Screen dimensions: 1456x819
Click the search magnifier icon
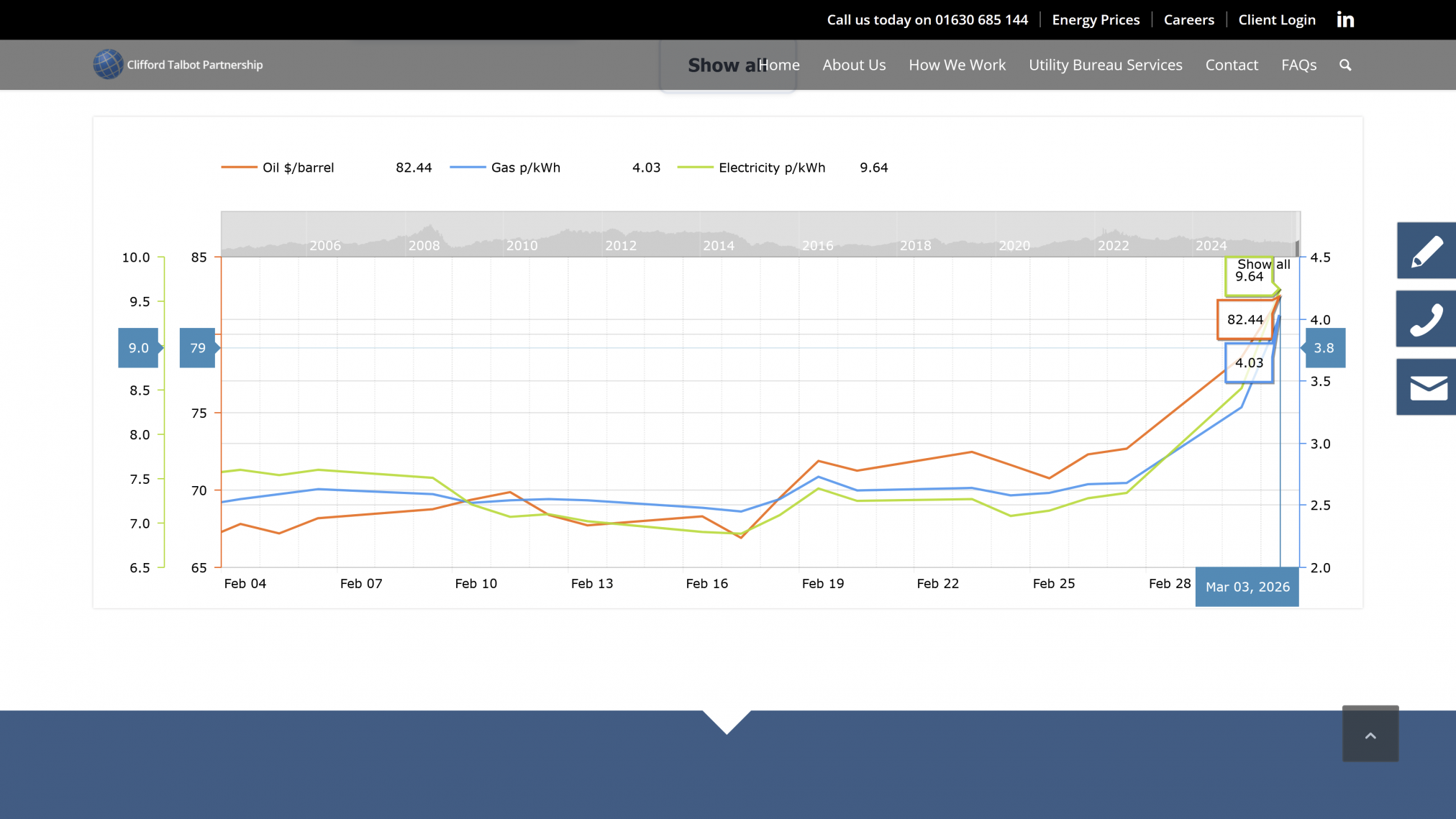pyautogui.click(x=1344, y=65)
